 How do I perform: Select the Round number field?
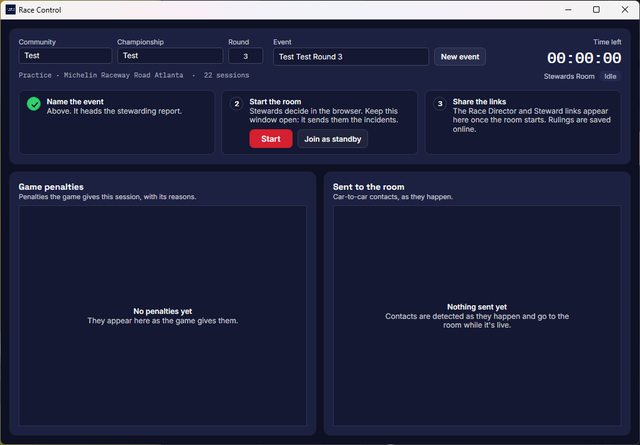click(245, 56)
